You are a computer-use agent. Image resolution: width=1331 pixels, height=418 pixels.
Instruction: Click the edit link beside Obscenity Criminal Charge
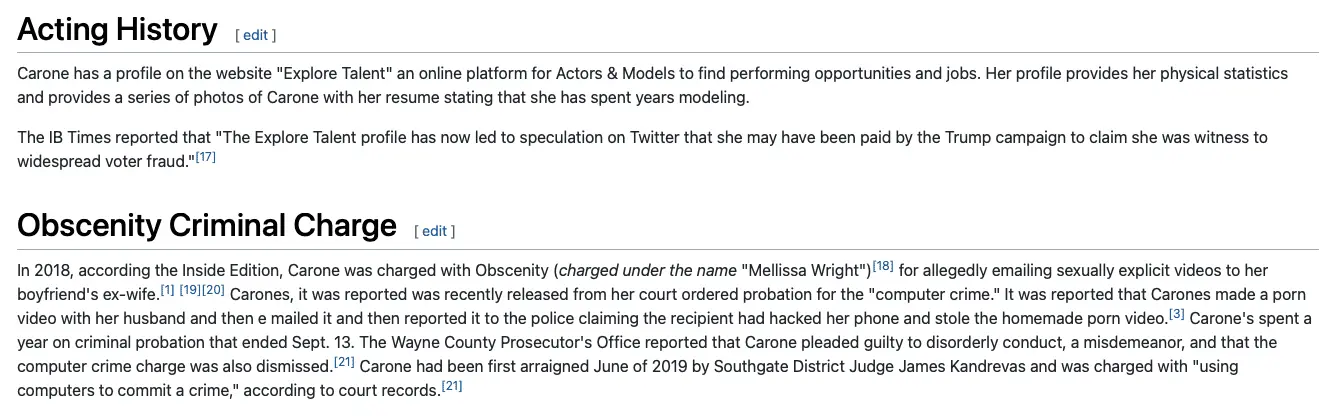pyautogui.click(x=434, y=231)
